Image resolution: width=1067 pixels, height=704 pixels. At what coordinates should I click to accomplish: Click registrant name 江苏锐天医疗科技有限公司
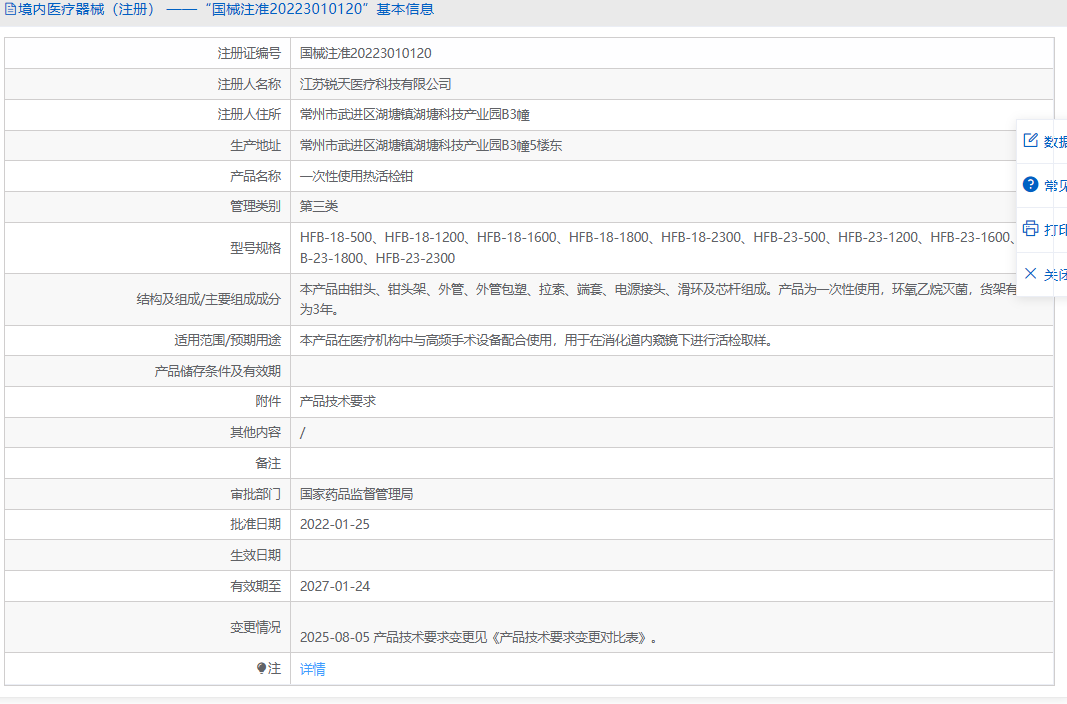[x=376, y=84]
